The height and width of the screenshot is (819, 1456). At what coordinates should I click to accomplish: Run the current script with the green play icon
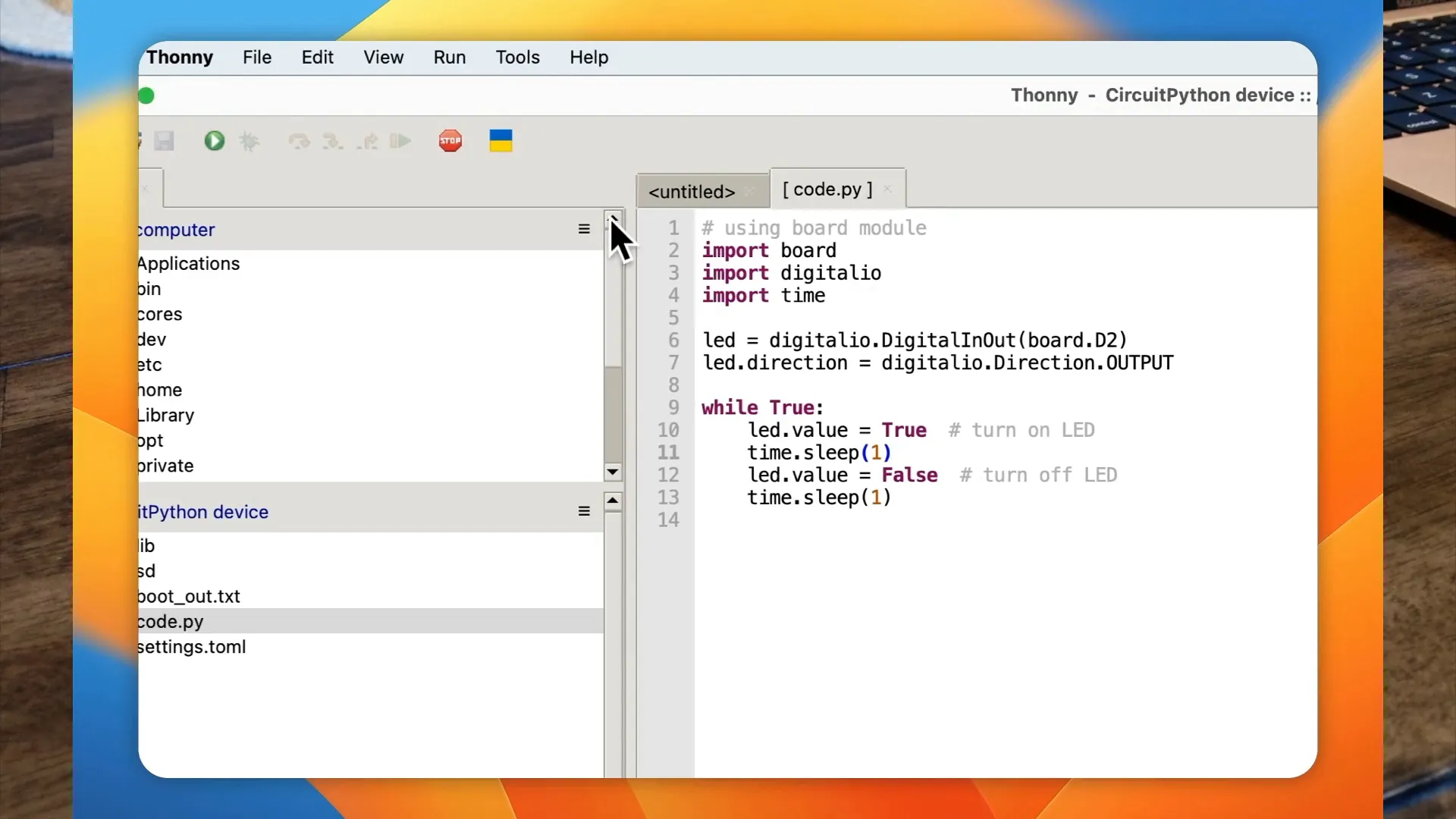[x=215, y=141]
